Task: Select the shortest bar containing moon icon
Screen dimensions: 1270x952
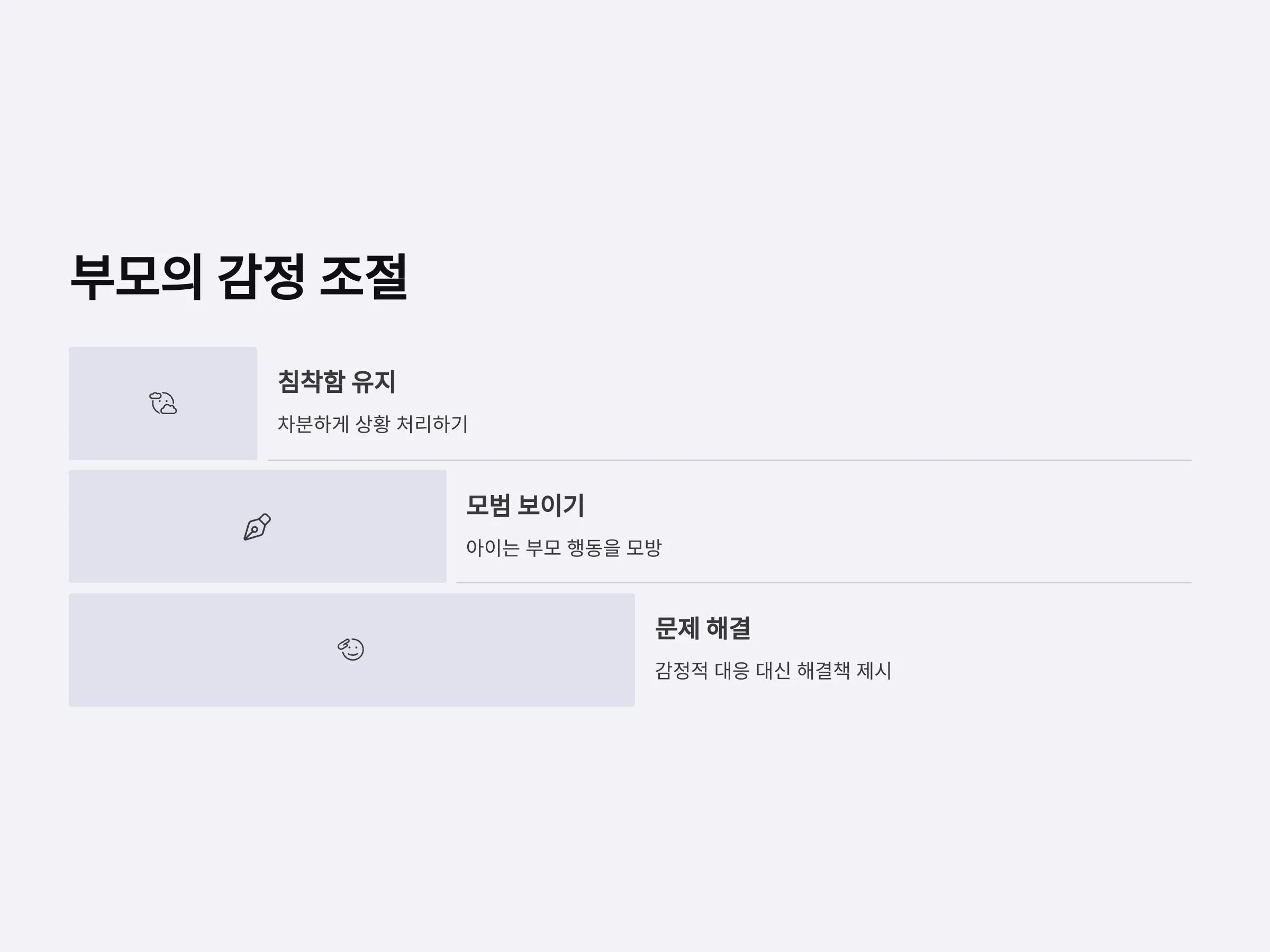Action: 163,404
